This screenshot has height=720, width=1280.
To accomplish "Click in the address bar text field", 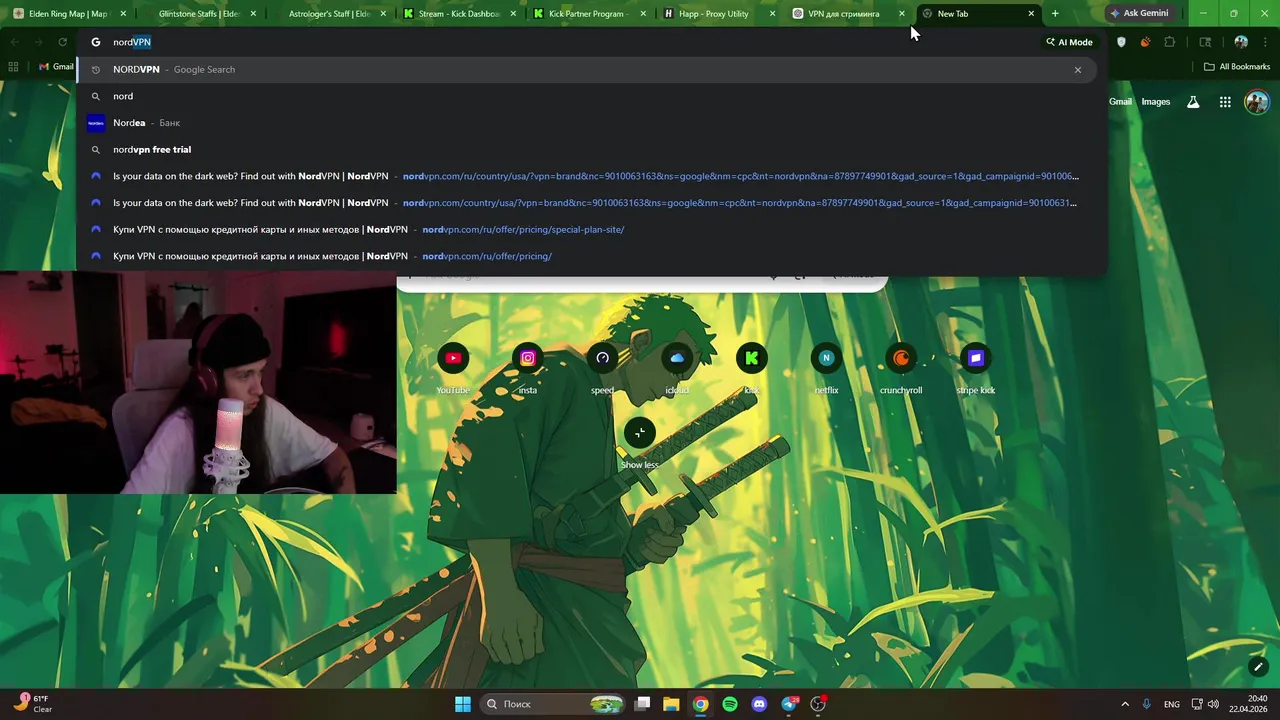I will 570,42.
